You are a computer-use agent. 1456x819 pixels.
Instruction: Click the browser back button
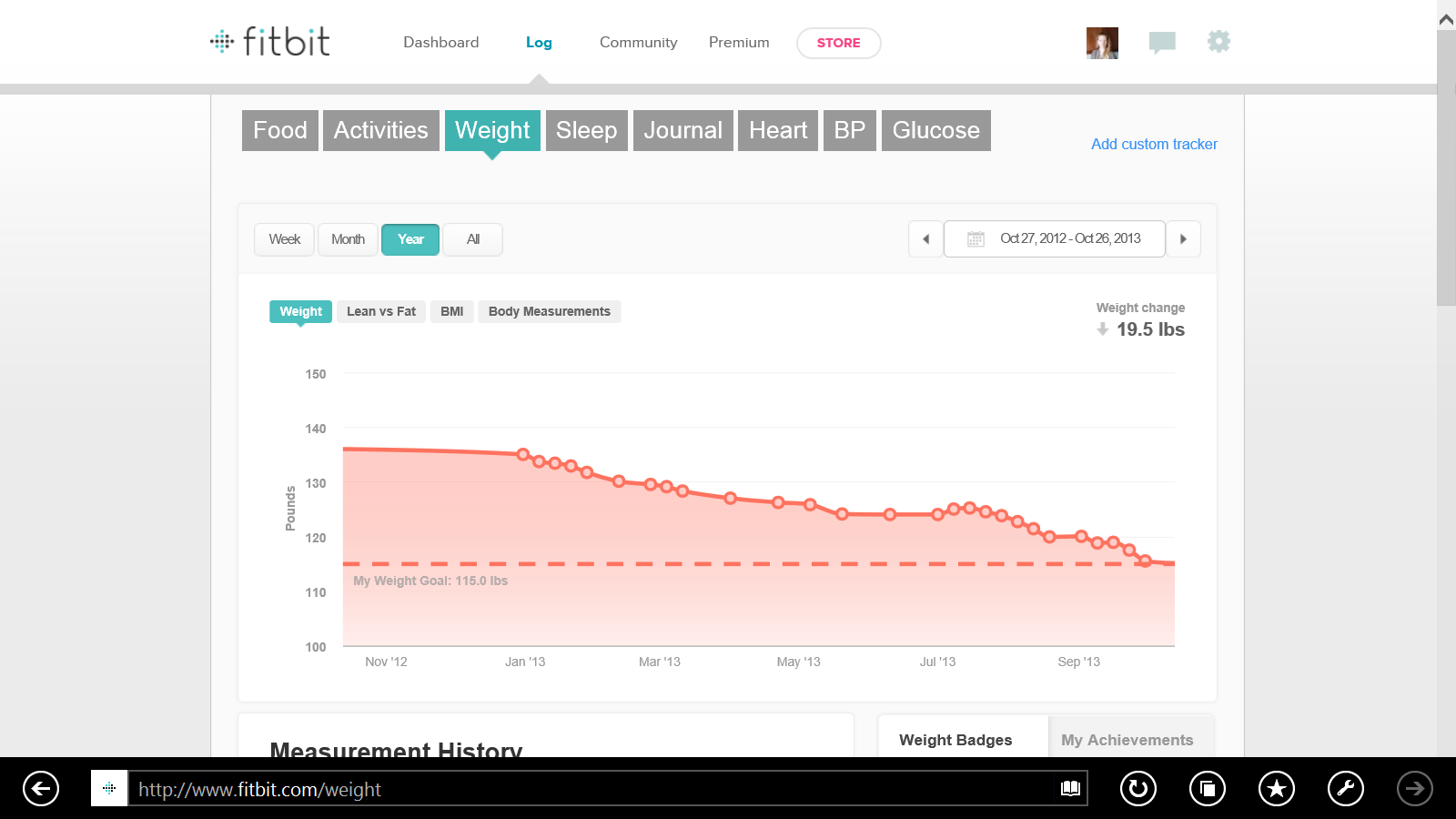pos(41,788)
